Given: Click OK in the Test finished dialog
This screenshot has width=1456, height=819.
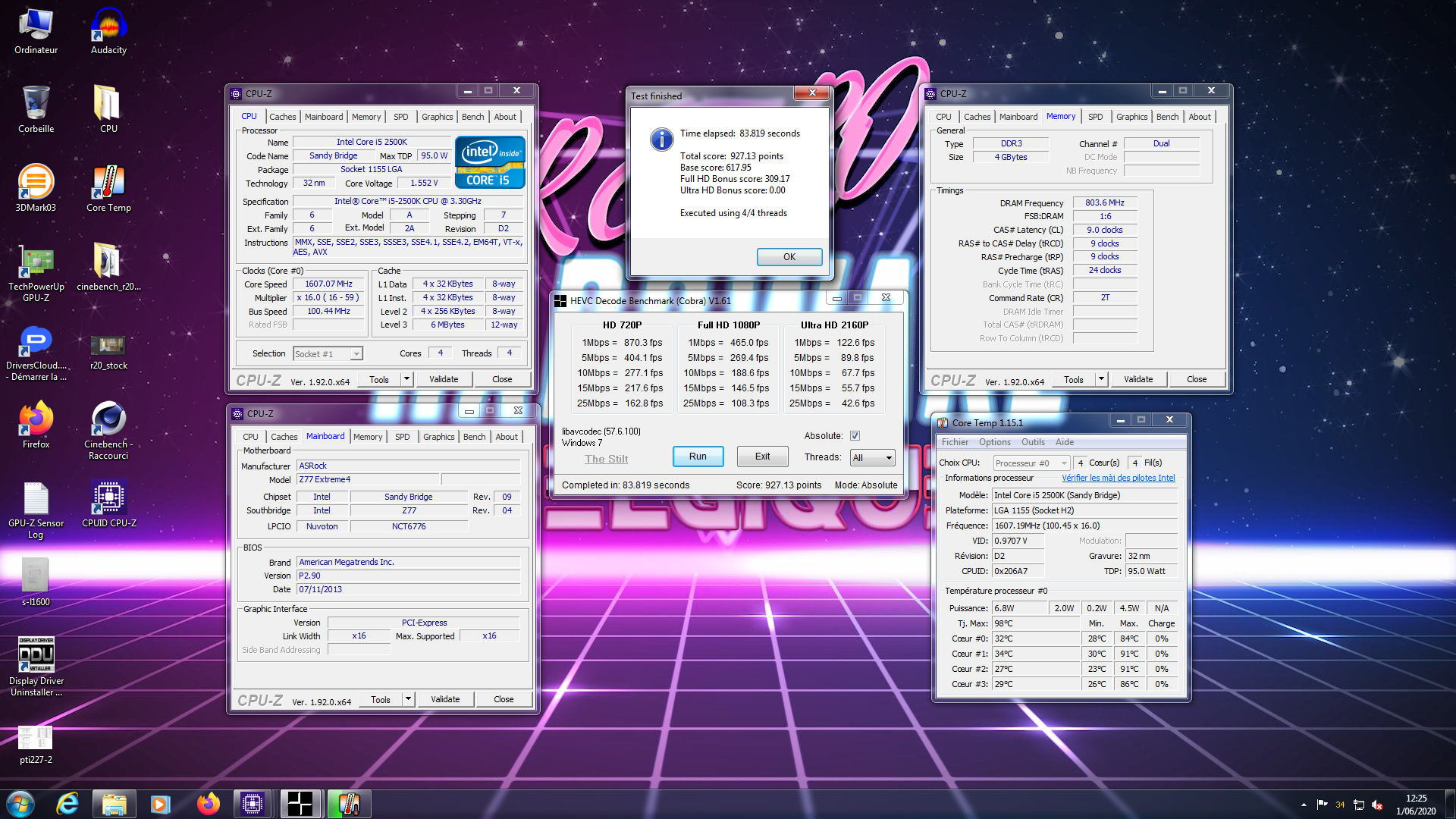Looking at the screenshot, I should coord(789,257).
